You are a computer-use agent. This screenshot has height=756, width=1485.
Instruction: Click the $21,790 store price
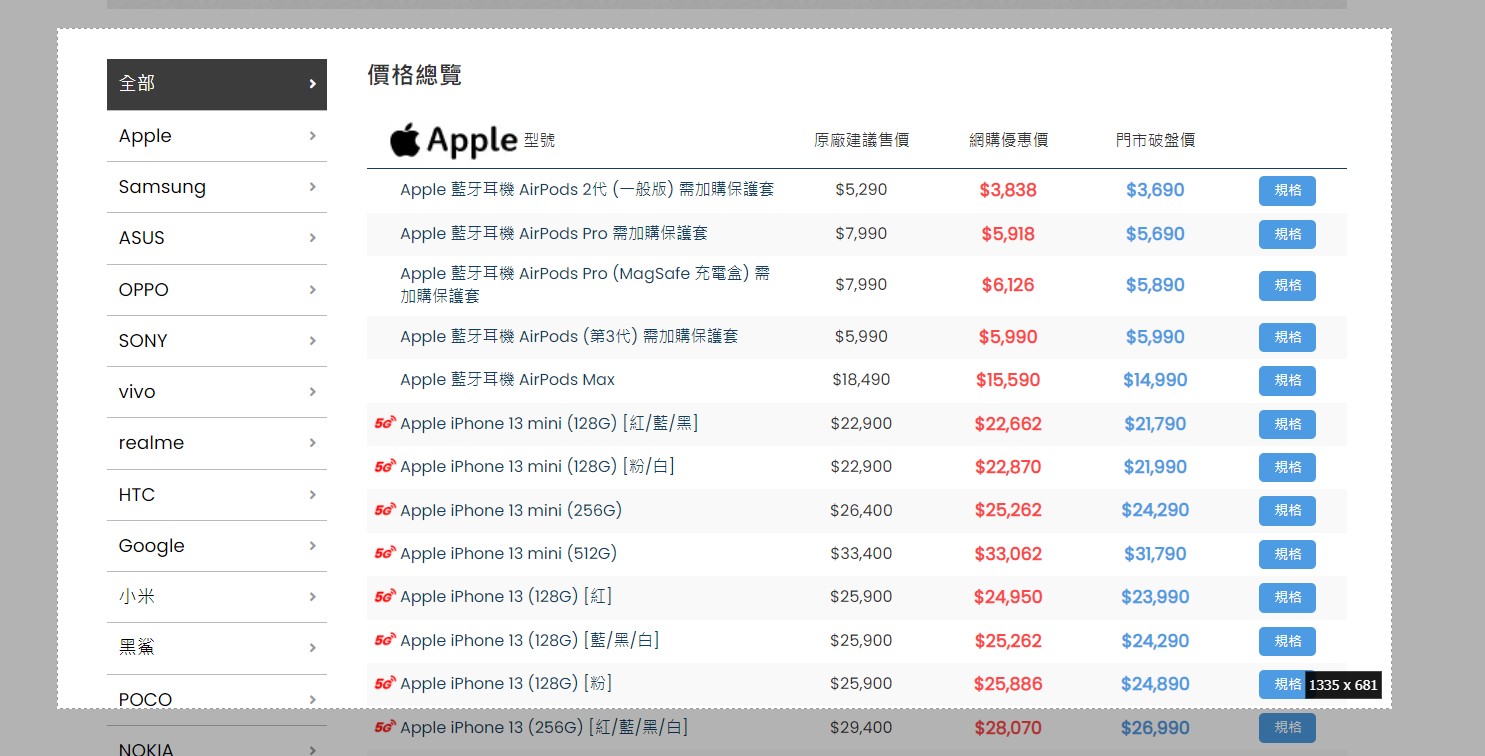[x=1155, y=424]
